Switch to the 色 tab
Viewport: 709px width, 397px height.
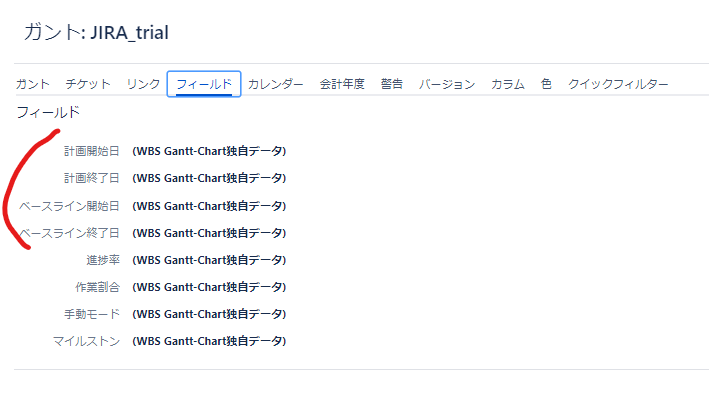point(546,84)
